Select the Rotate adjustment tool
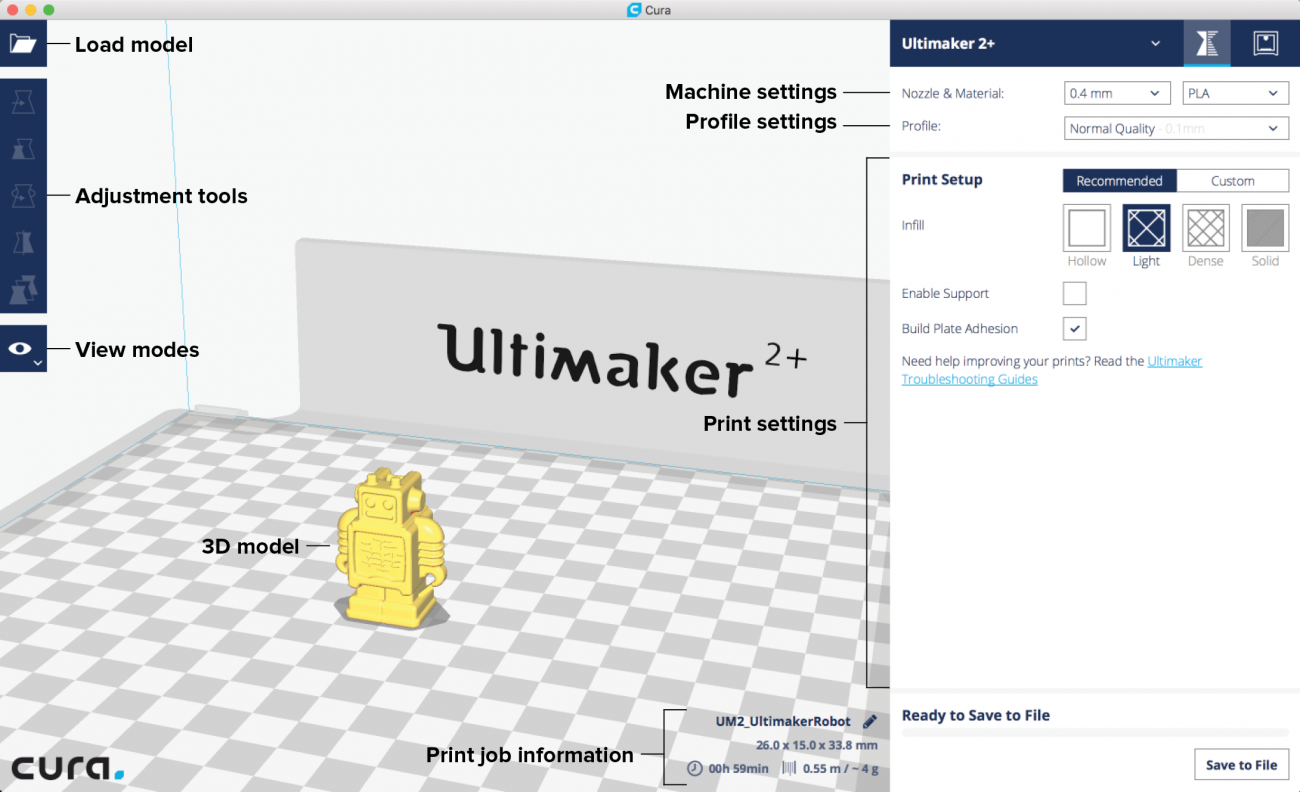Viewport: 1300px width, 792px height. [x=23, y=196]
